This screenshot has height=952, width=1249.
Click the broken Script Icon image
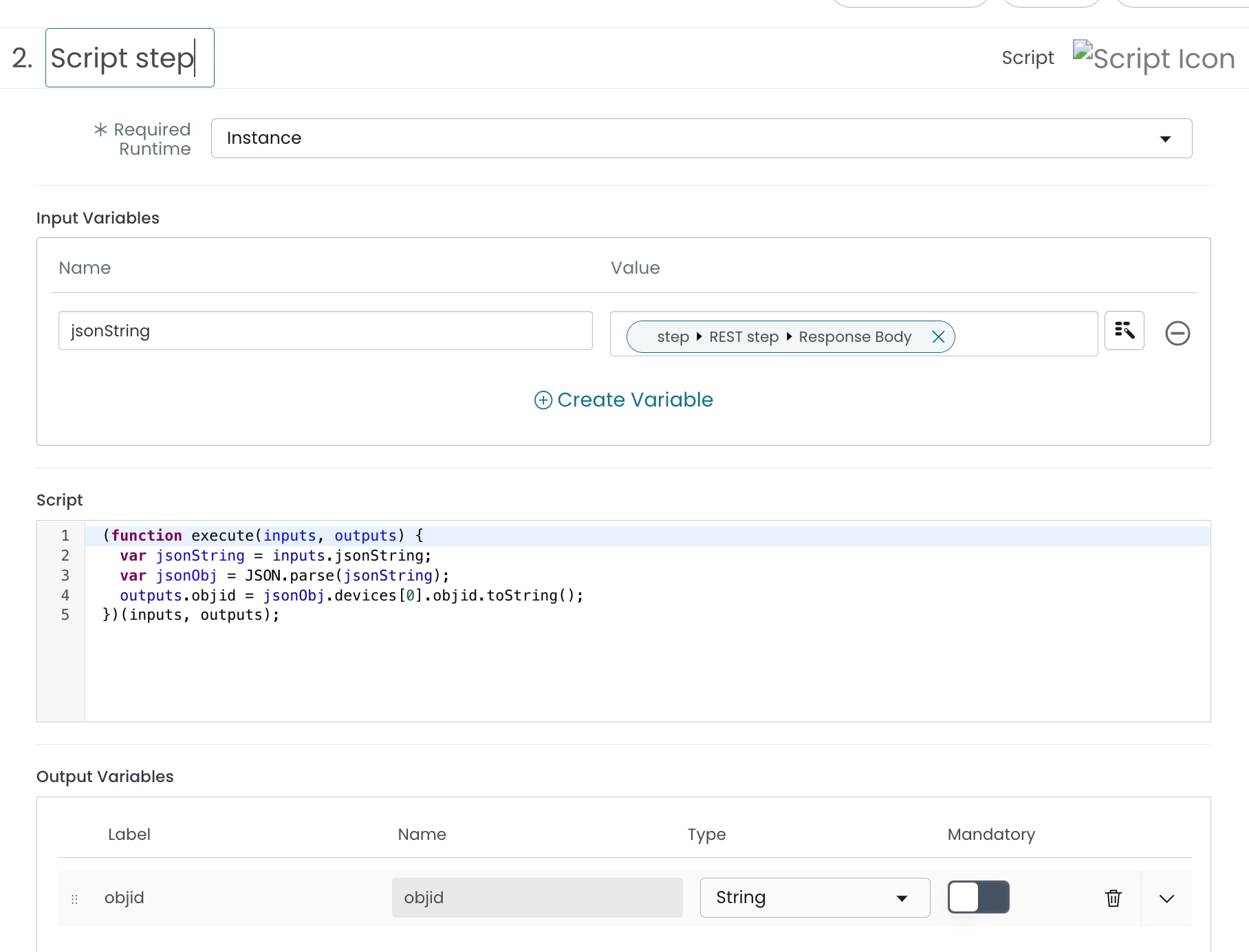click(1153, 58)
